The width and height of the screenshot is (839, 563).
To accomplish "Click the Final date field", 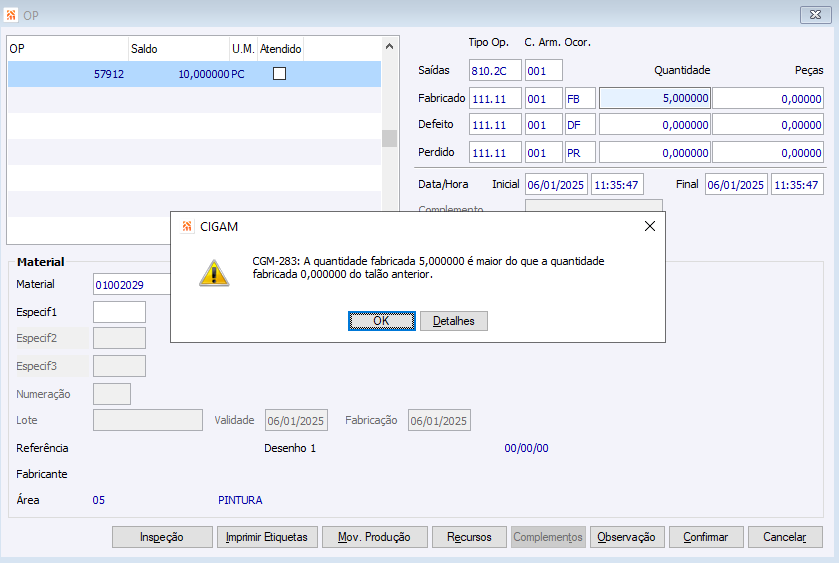I will [x=736, y=185].
